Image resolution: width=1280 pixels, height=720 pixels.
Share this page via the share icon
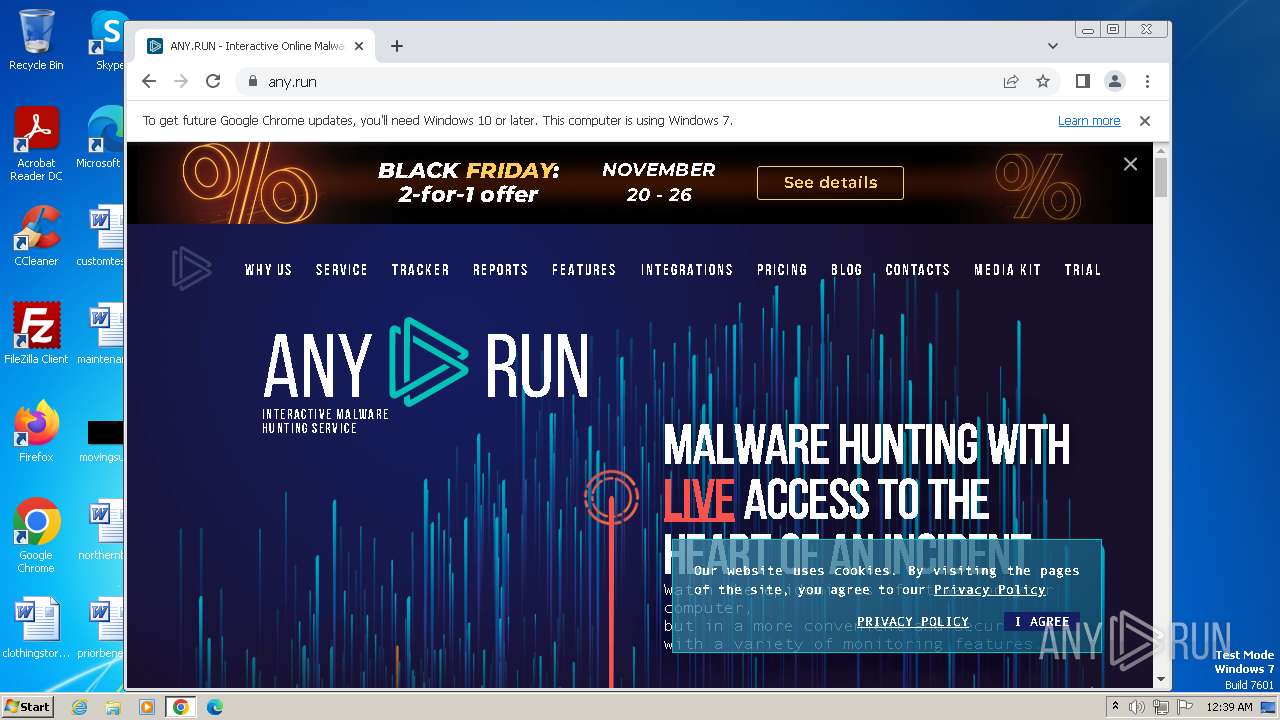[1011, 81]
